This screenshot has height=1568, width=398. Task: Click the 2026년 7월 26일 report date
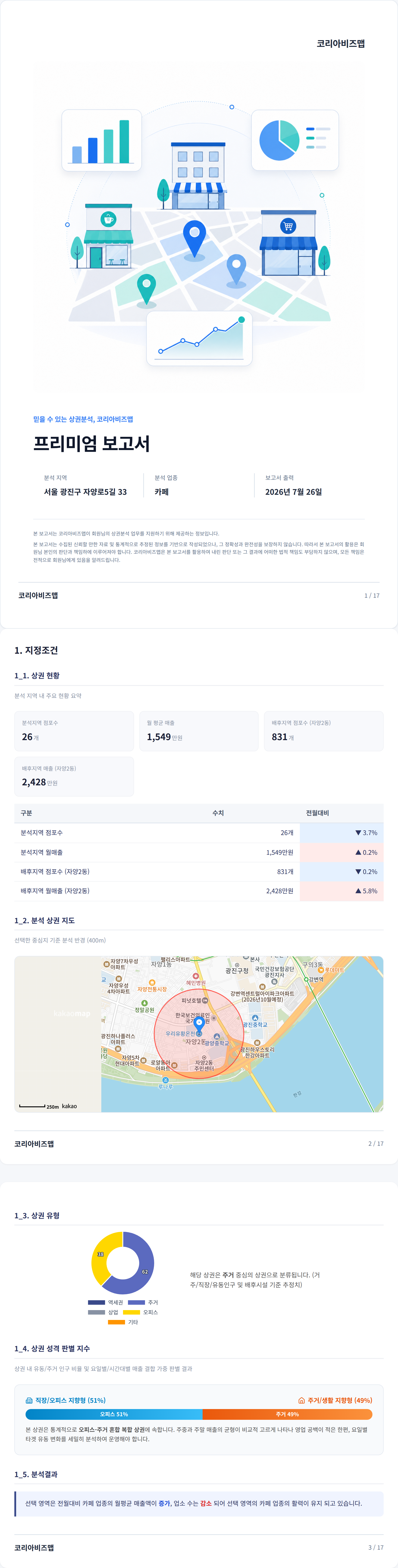click(x=294, y=492)
